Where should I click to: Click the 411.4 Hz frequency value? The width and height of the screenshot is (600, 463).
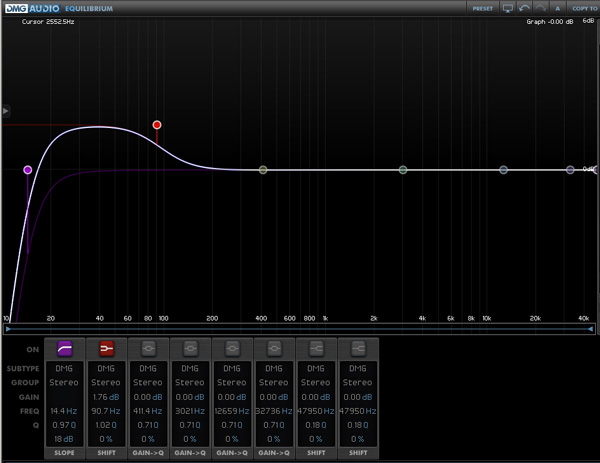pyautogui.click(x=148, y=411)
